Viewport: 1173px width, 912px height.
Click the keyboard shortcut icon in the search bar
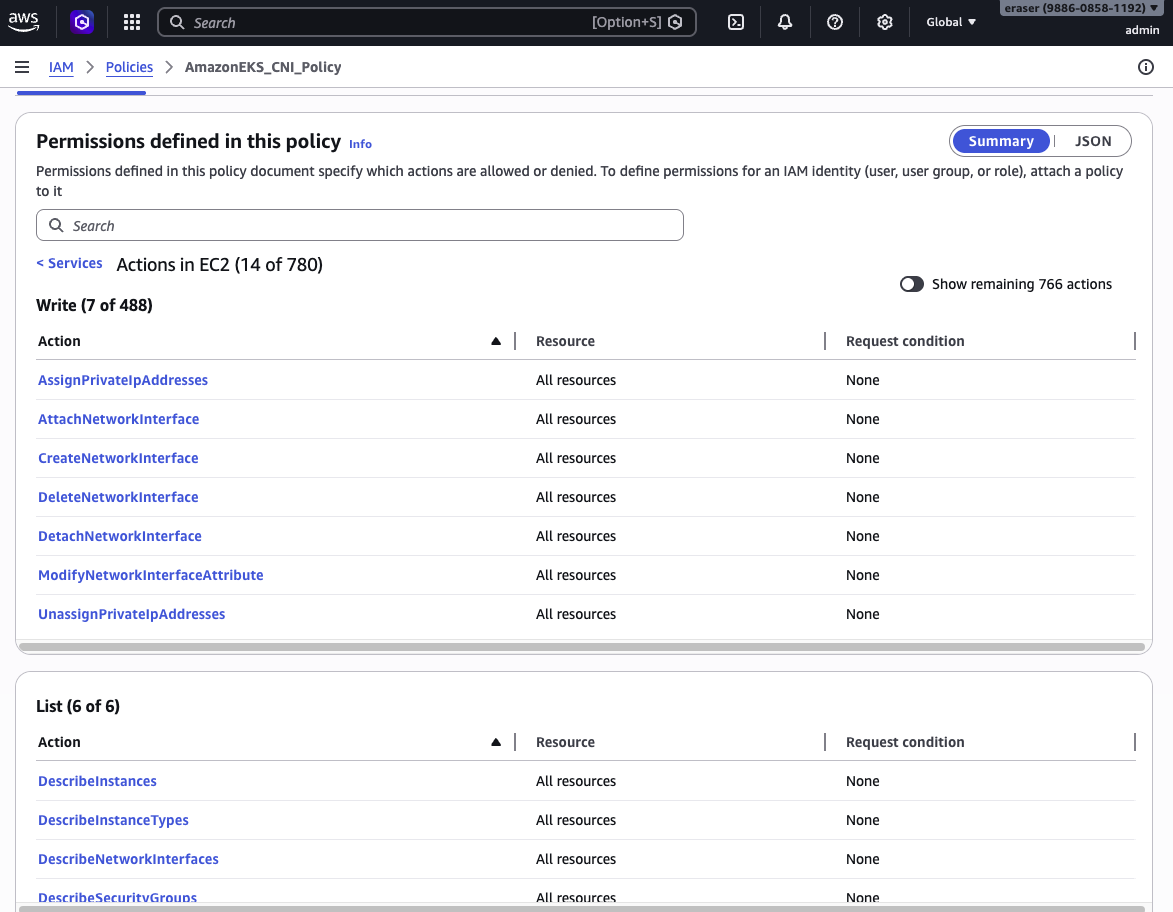[x=677, y=21]
